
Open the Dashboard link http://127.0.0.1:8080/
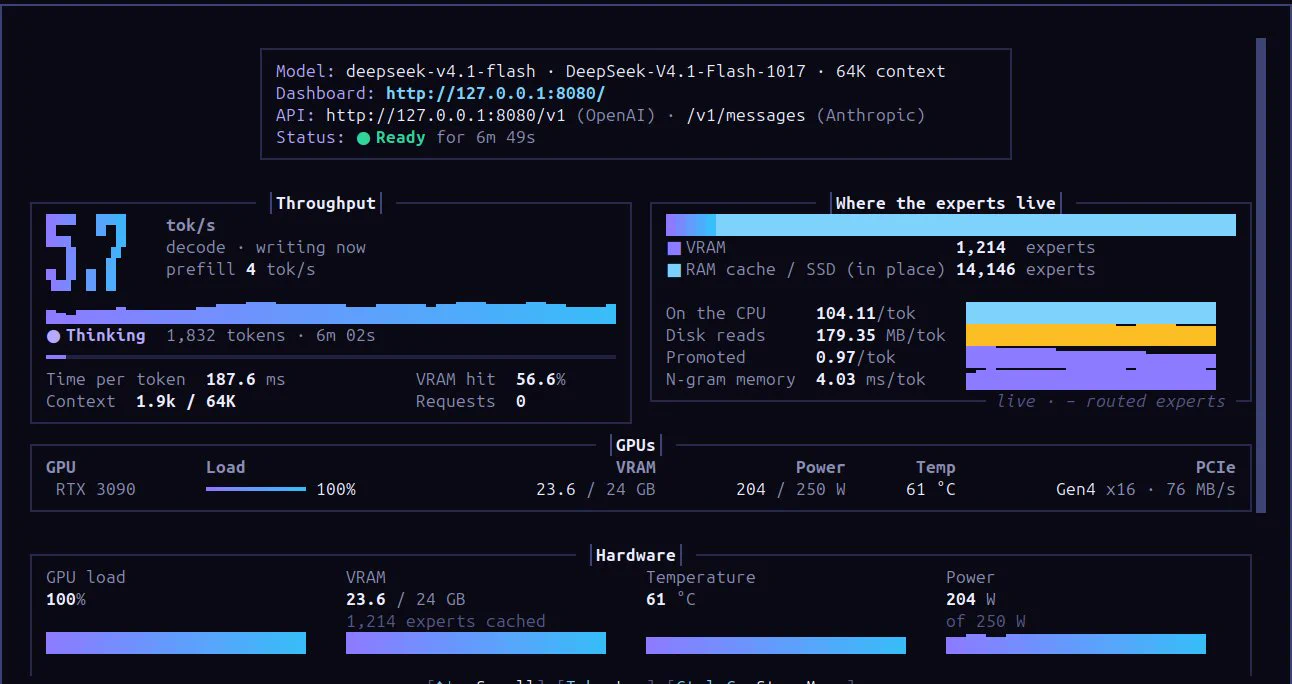(496, 93)
